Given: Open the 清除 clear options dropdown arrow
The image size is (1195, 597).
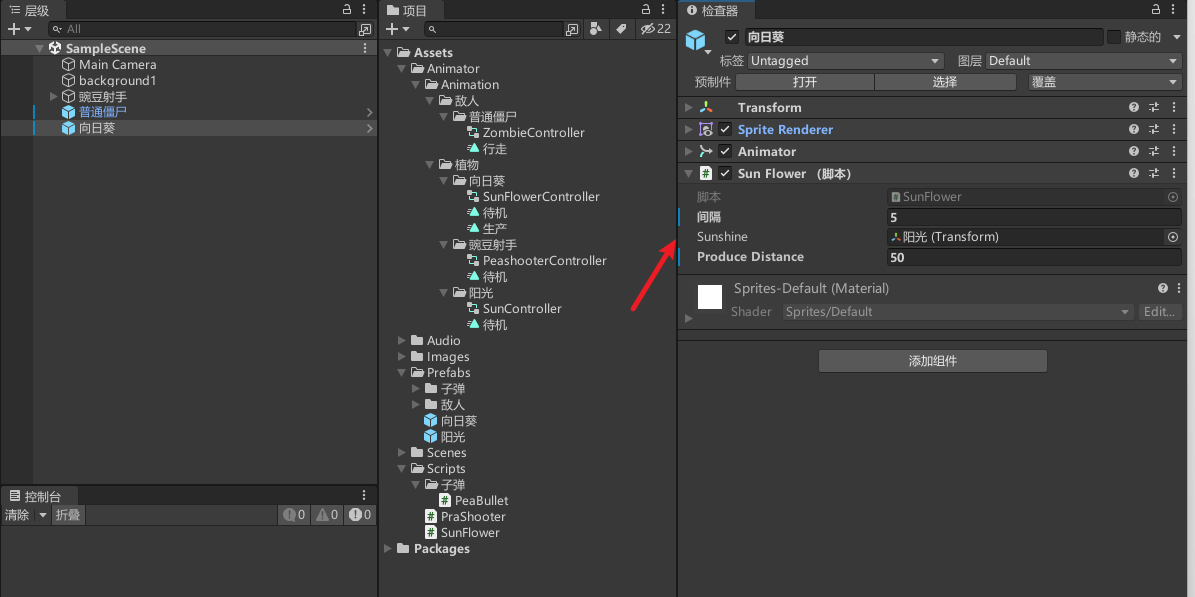Looking at the screenshot, I should (43, 515).
